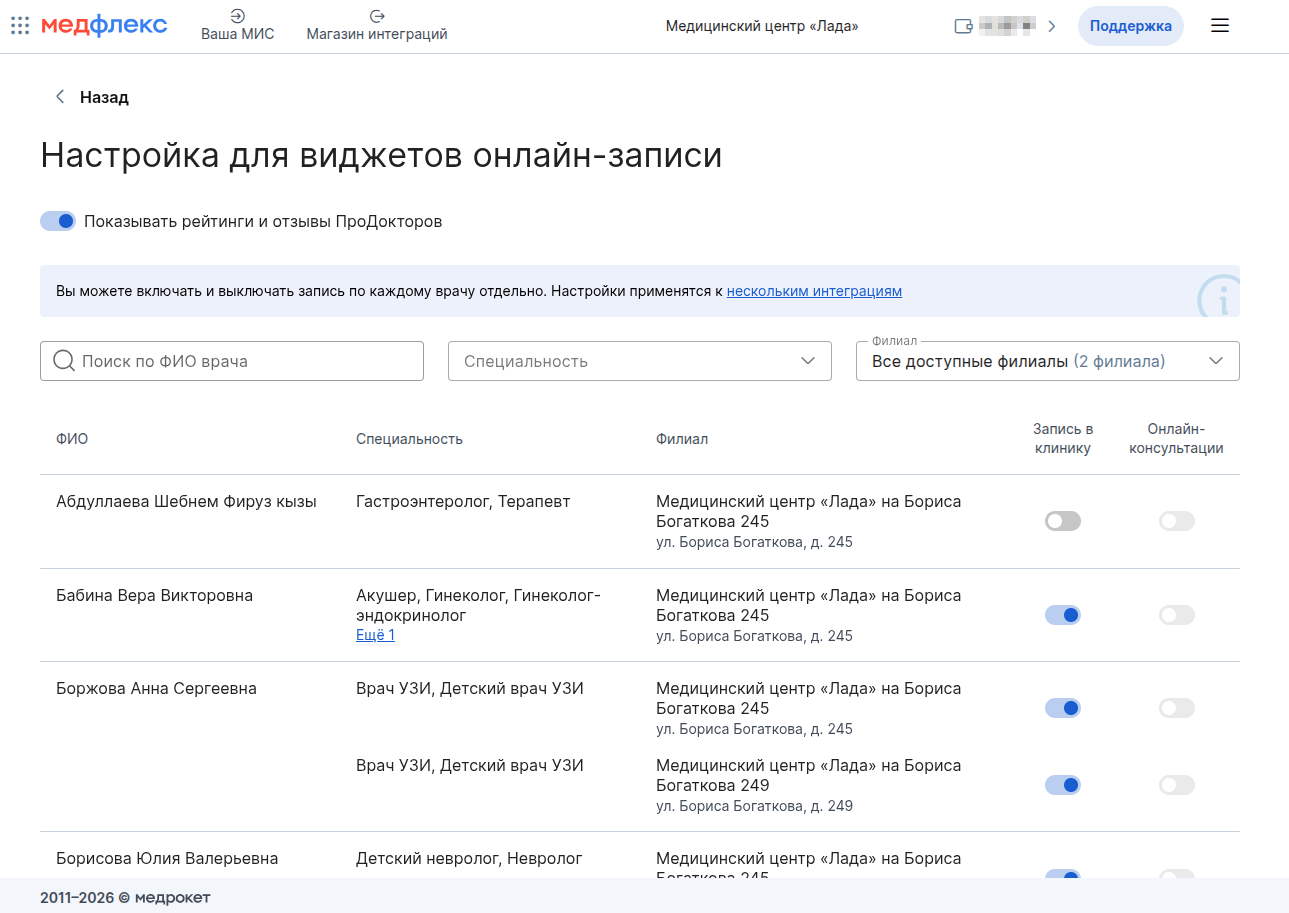
Task: Click Медицинский центр «Лада» header title
Action: 762,26
